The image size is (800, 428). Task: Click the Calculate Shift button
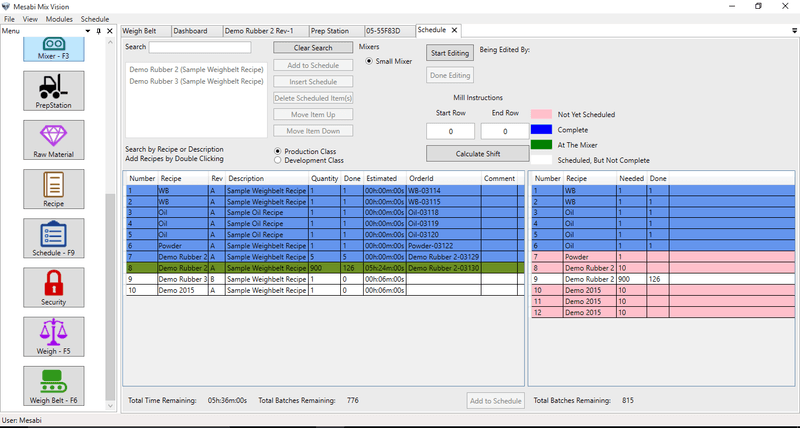(478, 154)
